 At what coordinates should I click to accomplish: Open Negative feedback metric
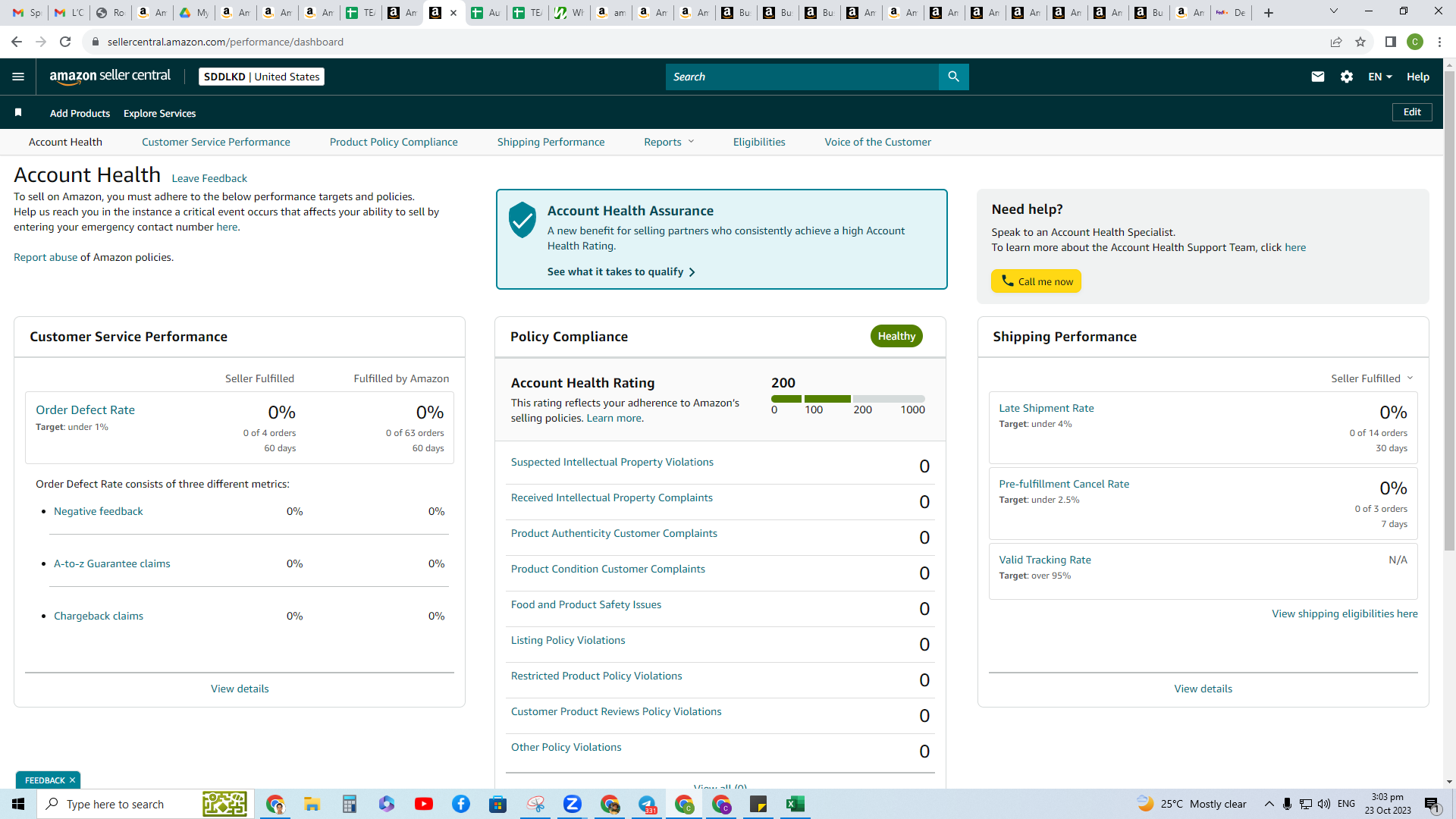[x=99, y=511]
